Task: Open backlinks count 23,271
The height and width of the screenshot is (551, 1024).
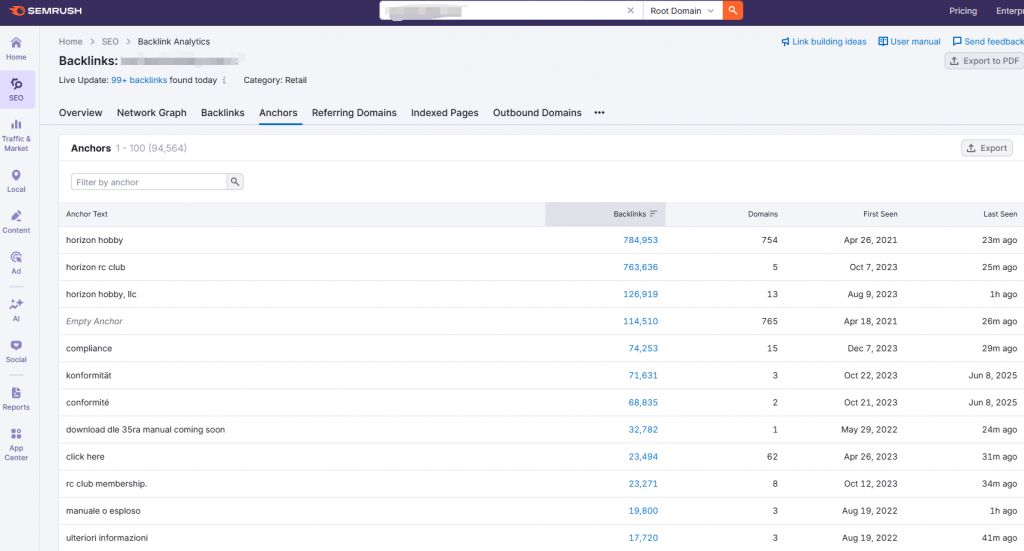Action: pyautogui.click(x=643, y=484)
